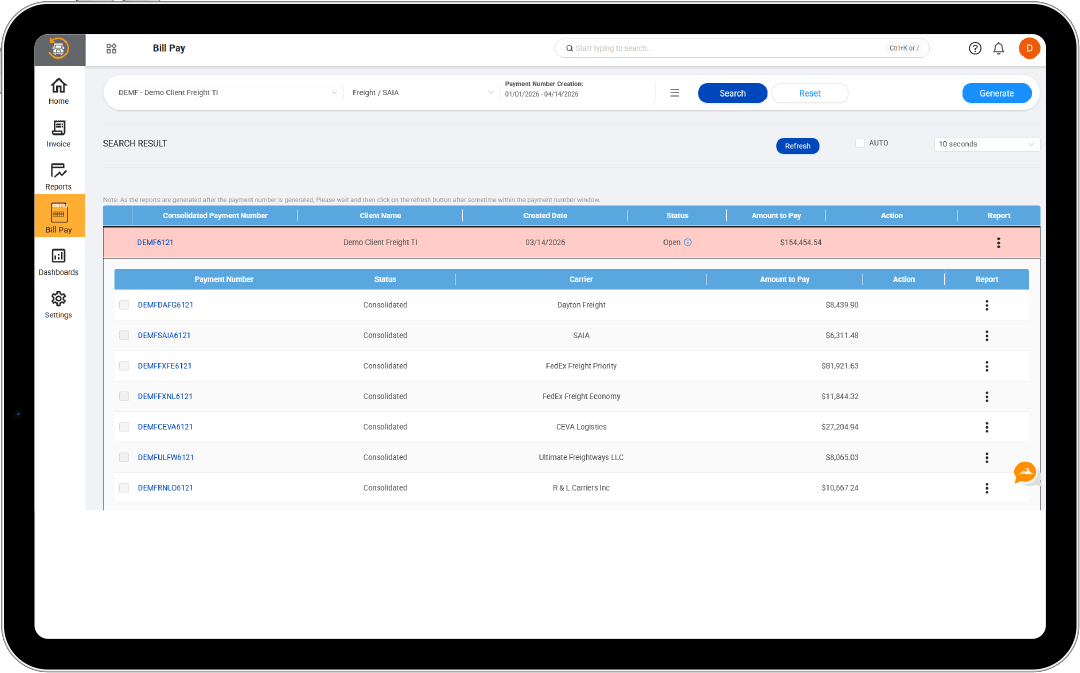Click the search magnifier icon

tap(570, 48)
